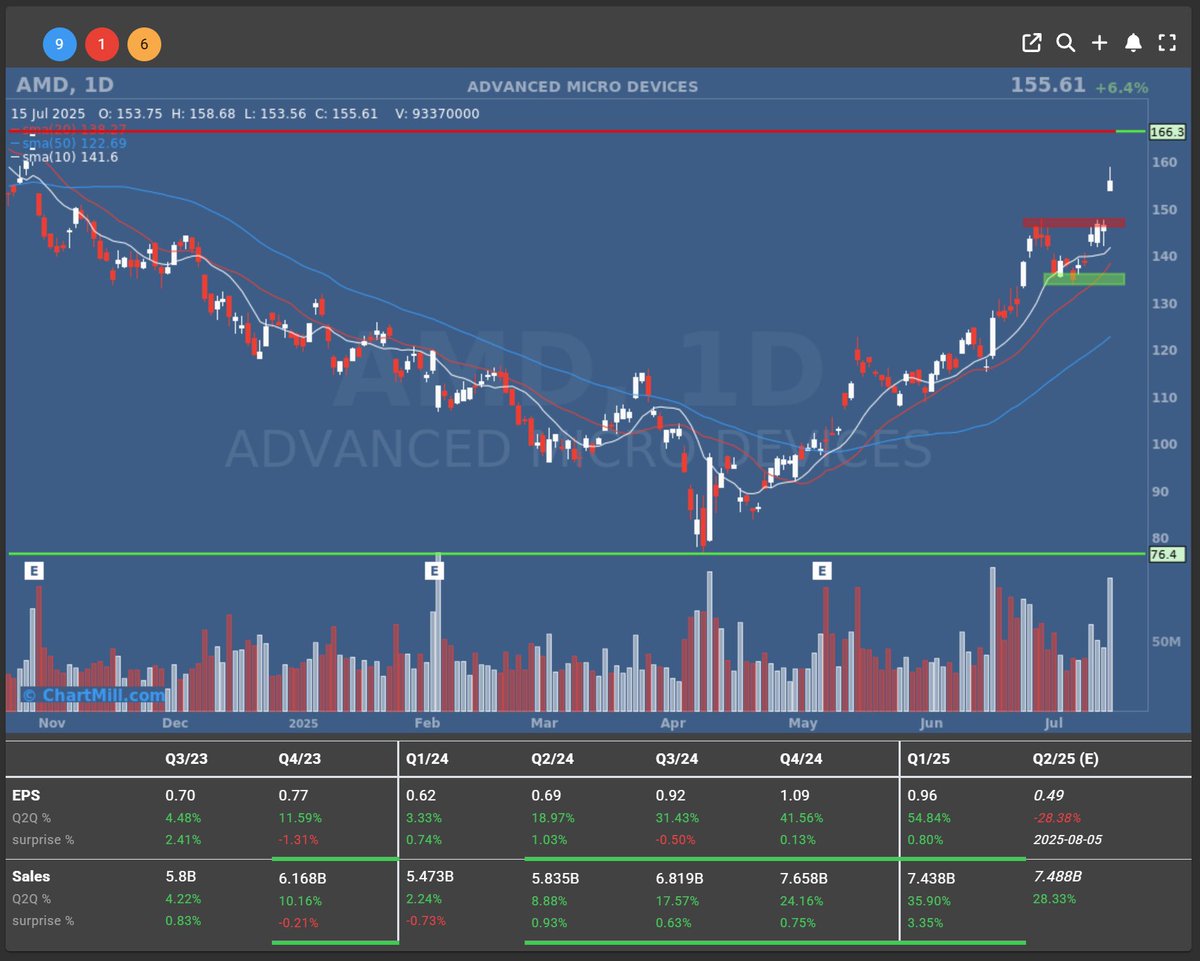Click the earnings date 2025-08-05
The height and width of the screenshot is (961, 1200).
[1067, 839]
